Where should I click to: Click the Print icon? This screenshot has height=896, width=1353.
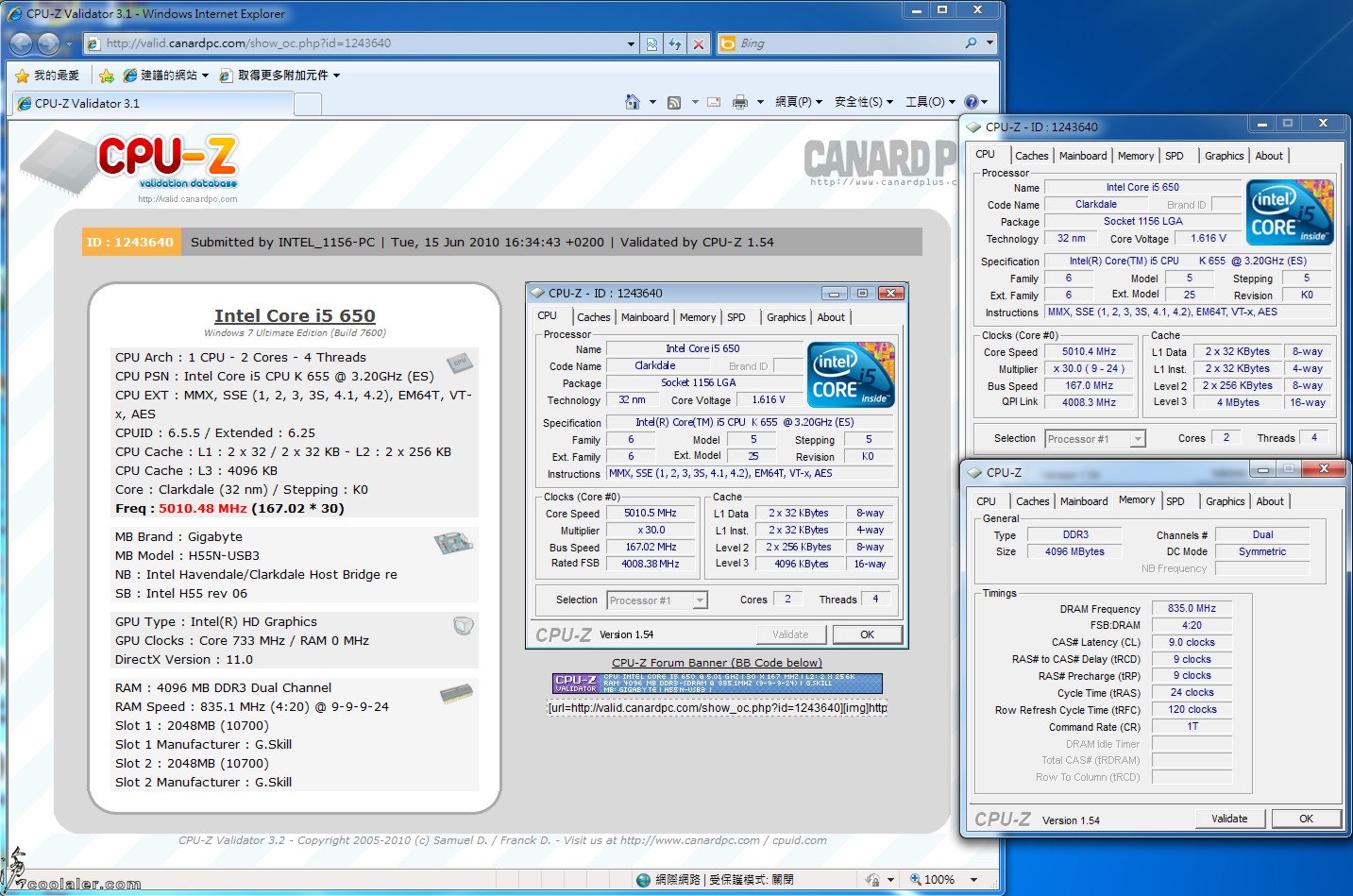click(740, 102)
